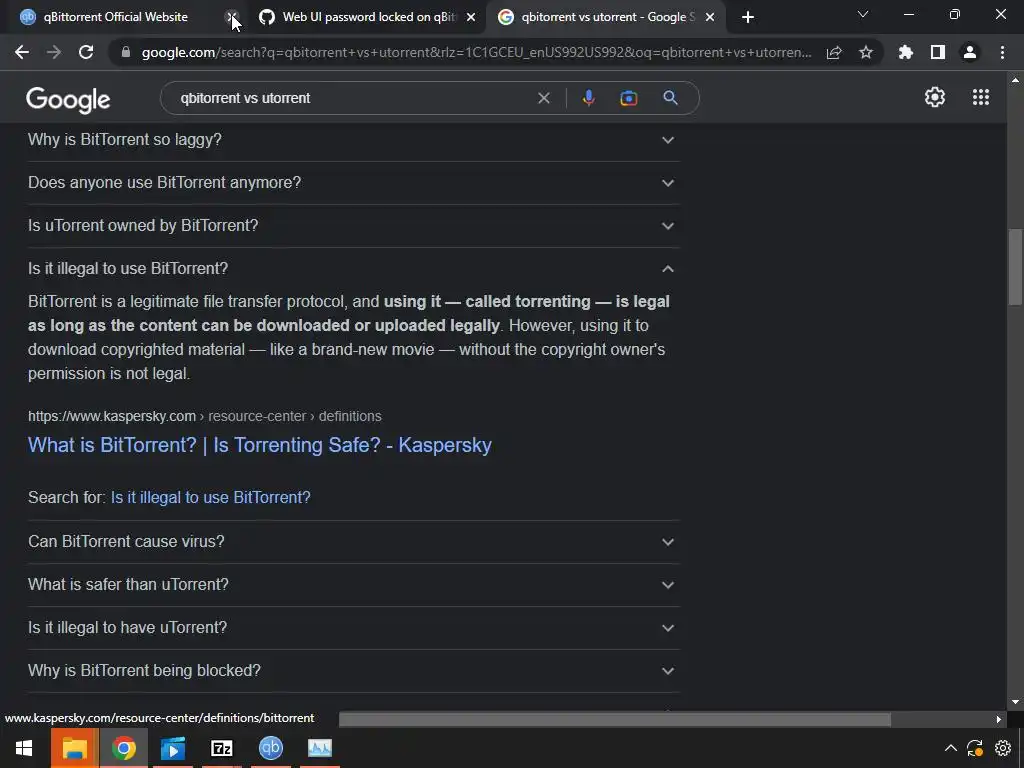Expand 'Does anyone use BitTorrent anymore?'
The image size is (1024, 768).
[x=353, y=183]
